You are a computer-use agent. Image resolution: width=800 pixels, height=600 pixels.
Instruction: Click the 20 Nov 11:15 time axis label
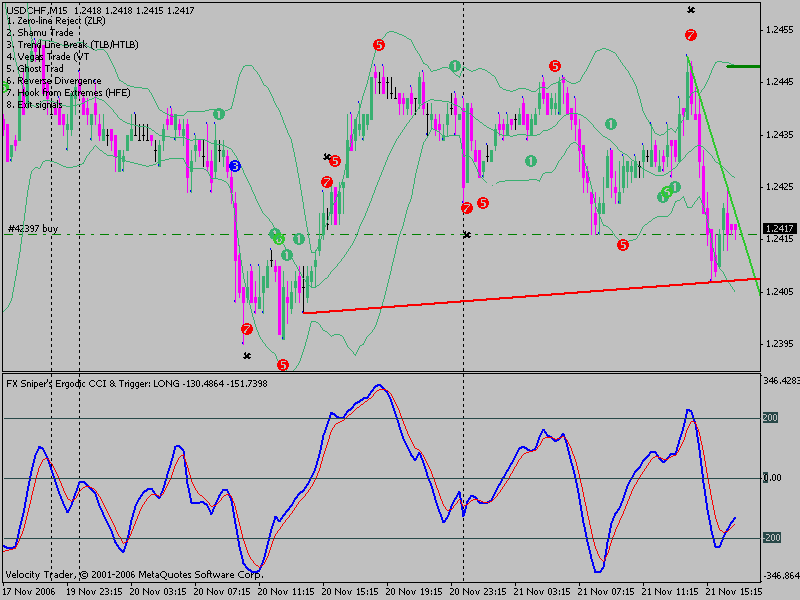[x=286, y=592]
